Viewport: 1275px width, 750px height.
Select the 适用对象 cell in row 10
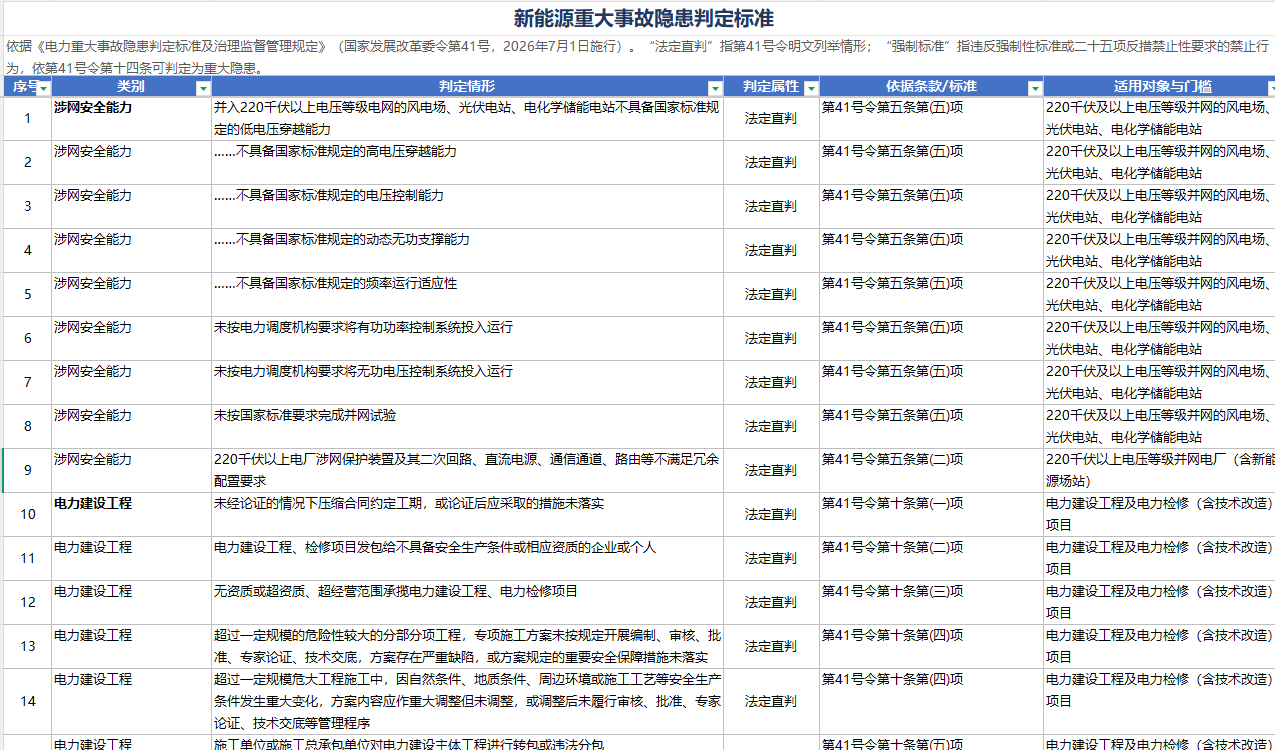(1159, 515)
